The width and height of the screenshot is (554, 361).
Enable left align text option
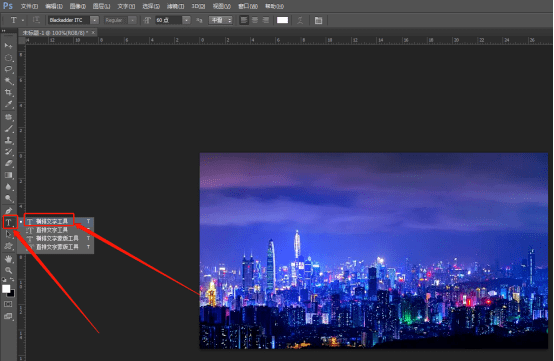(x=244, y=20)
